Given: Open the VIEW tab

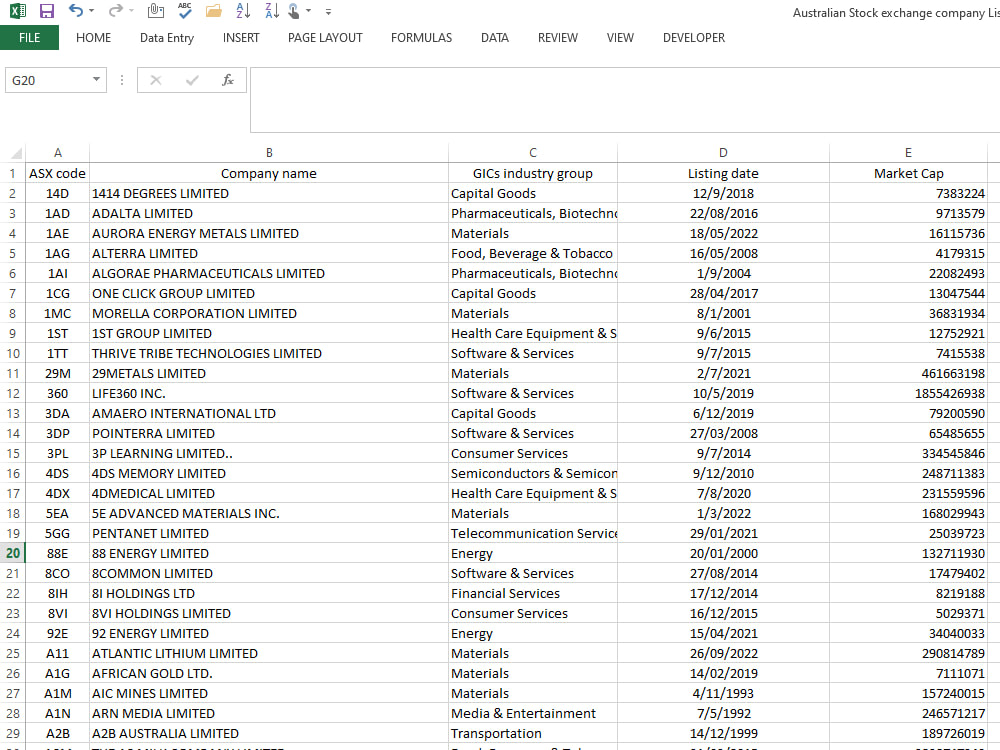Looking at the screenshot, I should click(x=621, y=38).
